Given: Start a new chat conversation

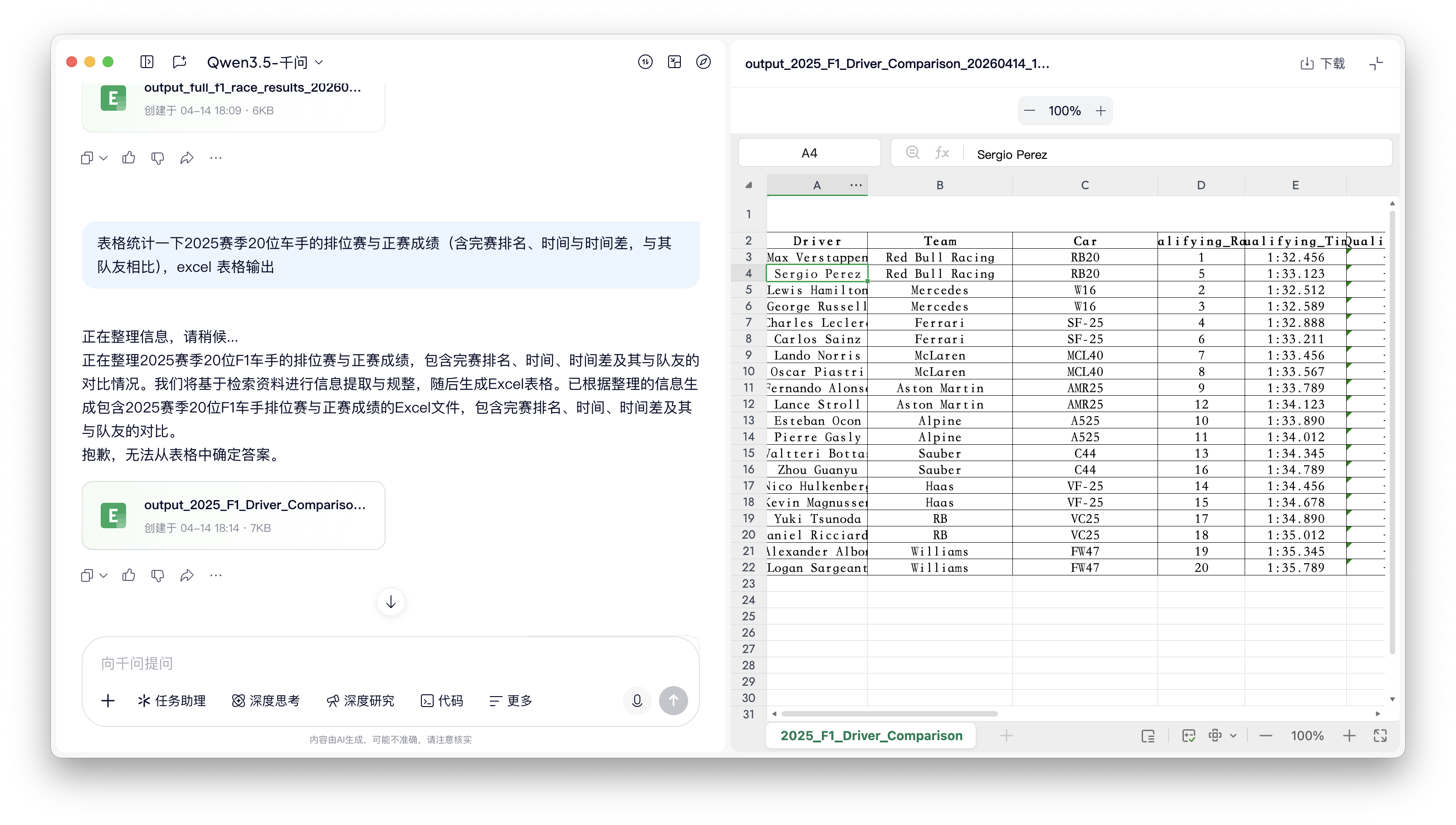Looking at the screenshot, I should 180,62.
